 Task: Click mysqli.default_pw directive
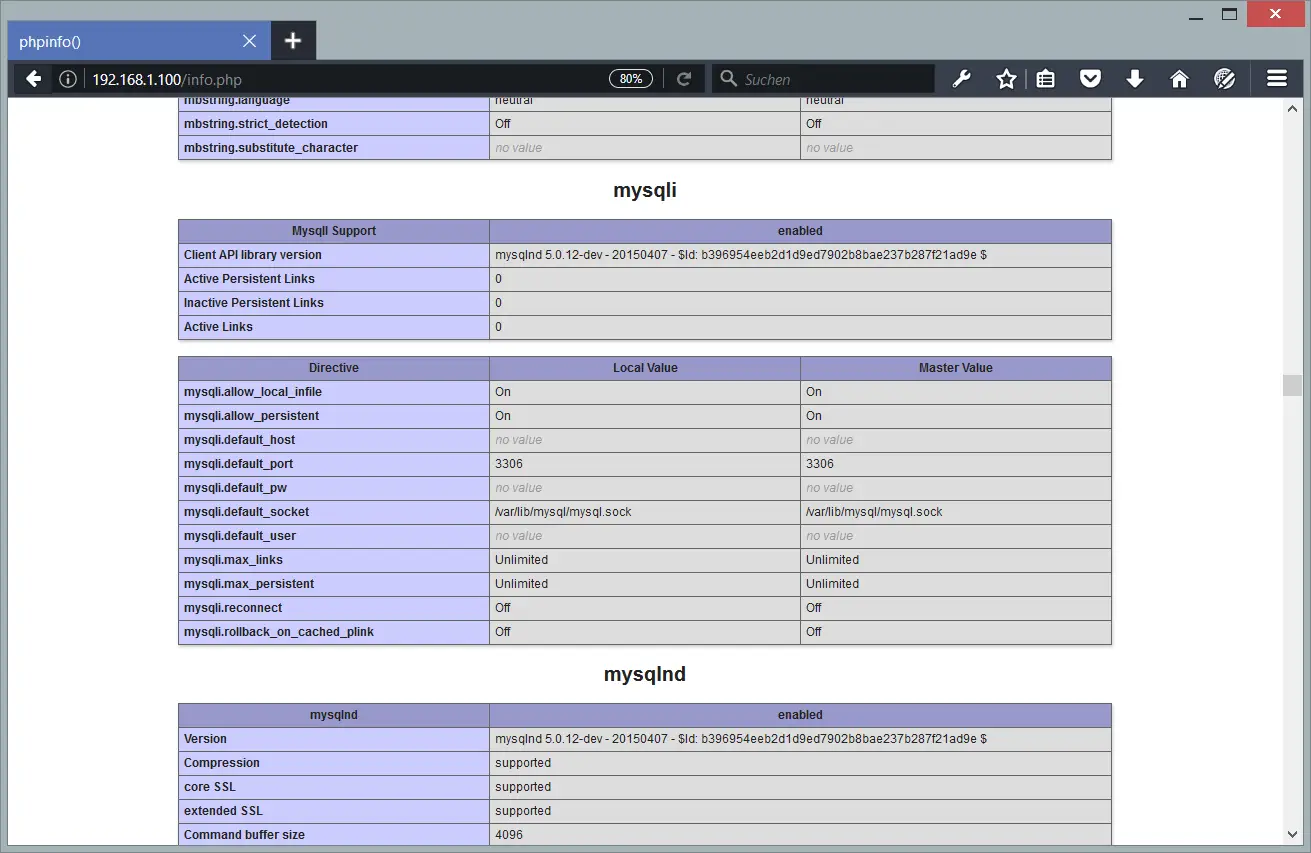(236, 488)
